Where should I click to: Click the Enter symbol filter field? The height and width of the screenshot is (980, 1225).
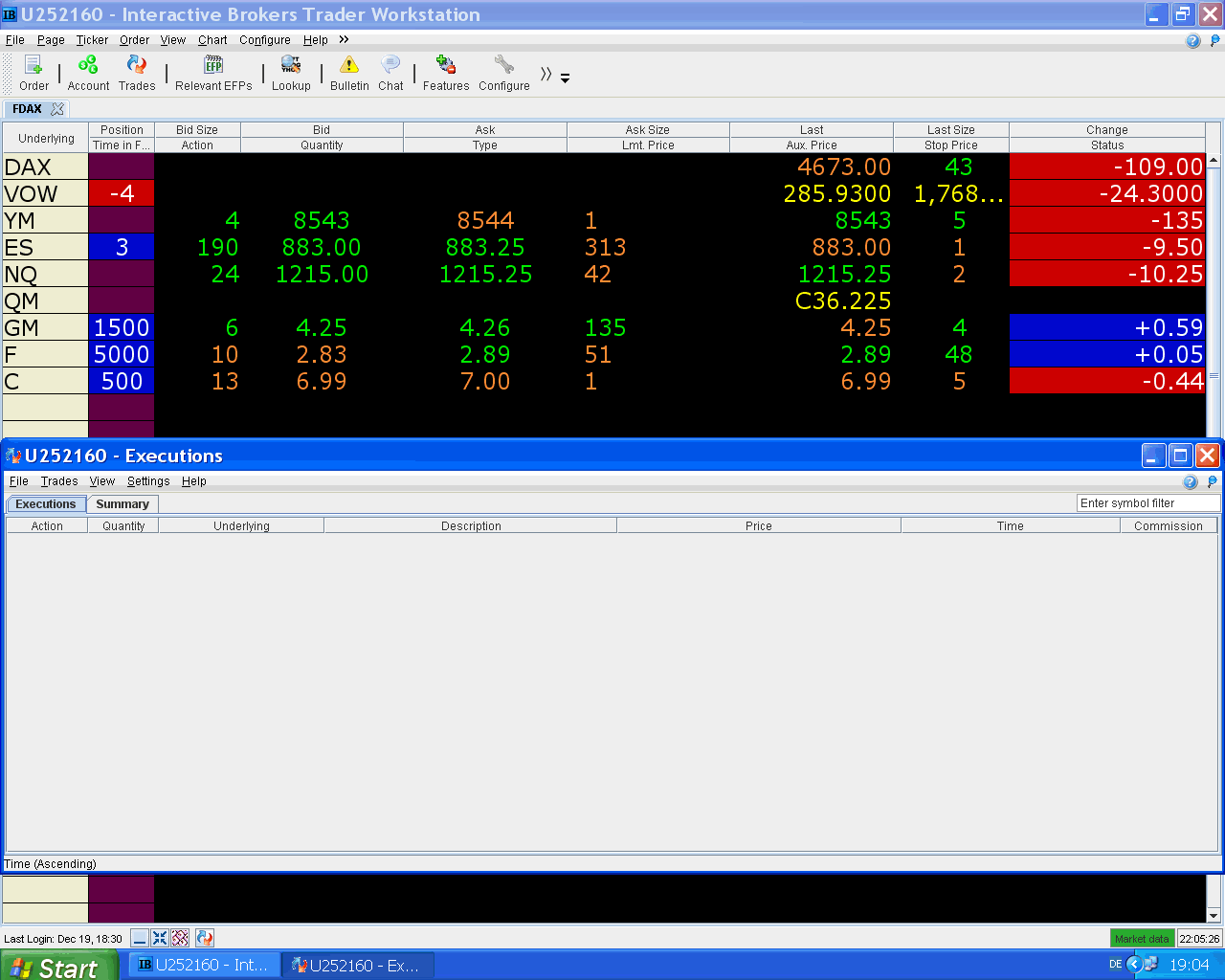click(1148, 503)
